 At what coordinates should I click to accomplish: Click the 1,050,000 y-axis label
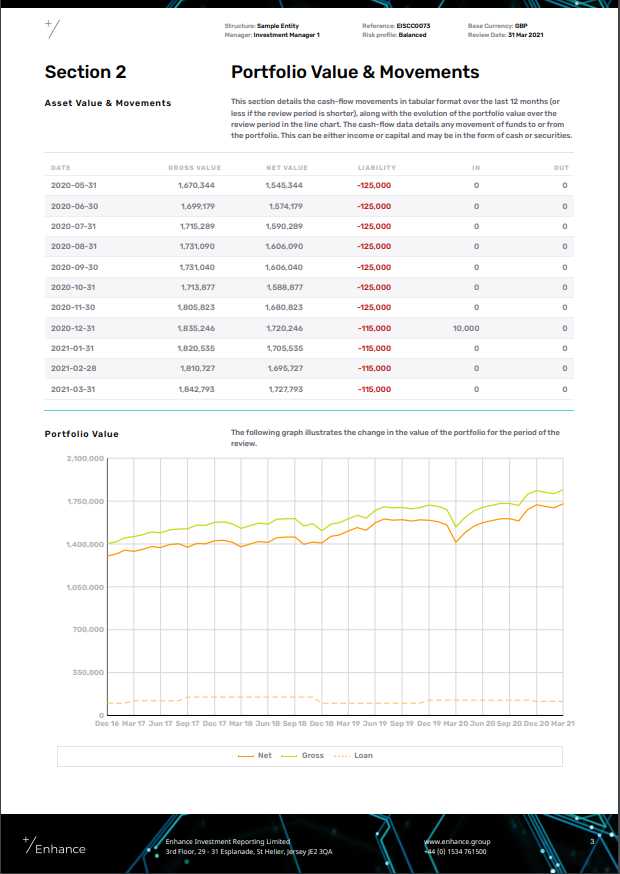[85, 587]
